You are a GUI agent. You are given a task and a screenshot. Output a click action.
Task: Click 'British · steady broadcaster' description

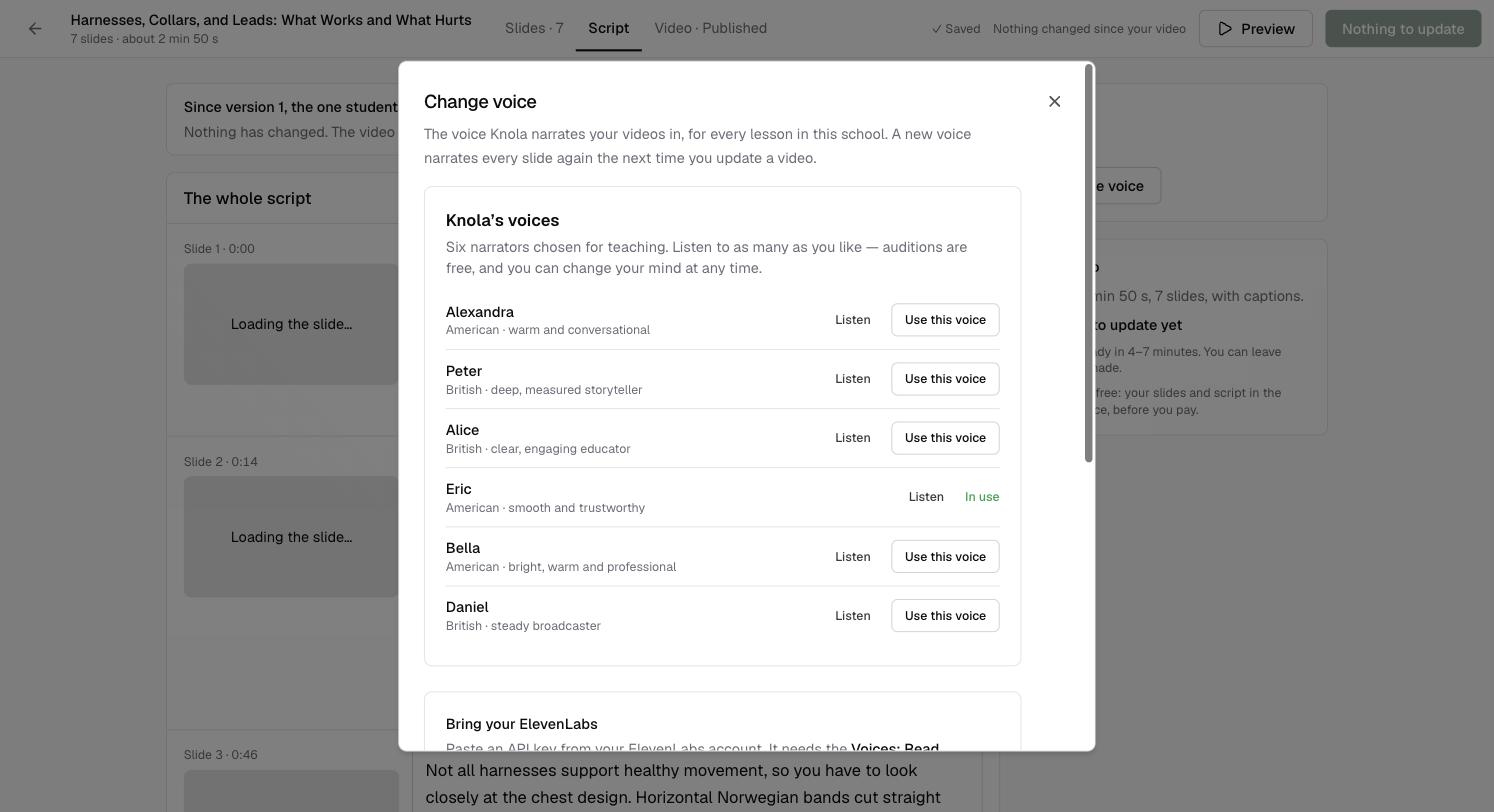click(523, 626)
